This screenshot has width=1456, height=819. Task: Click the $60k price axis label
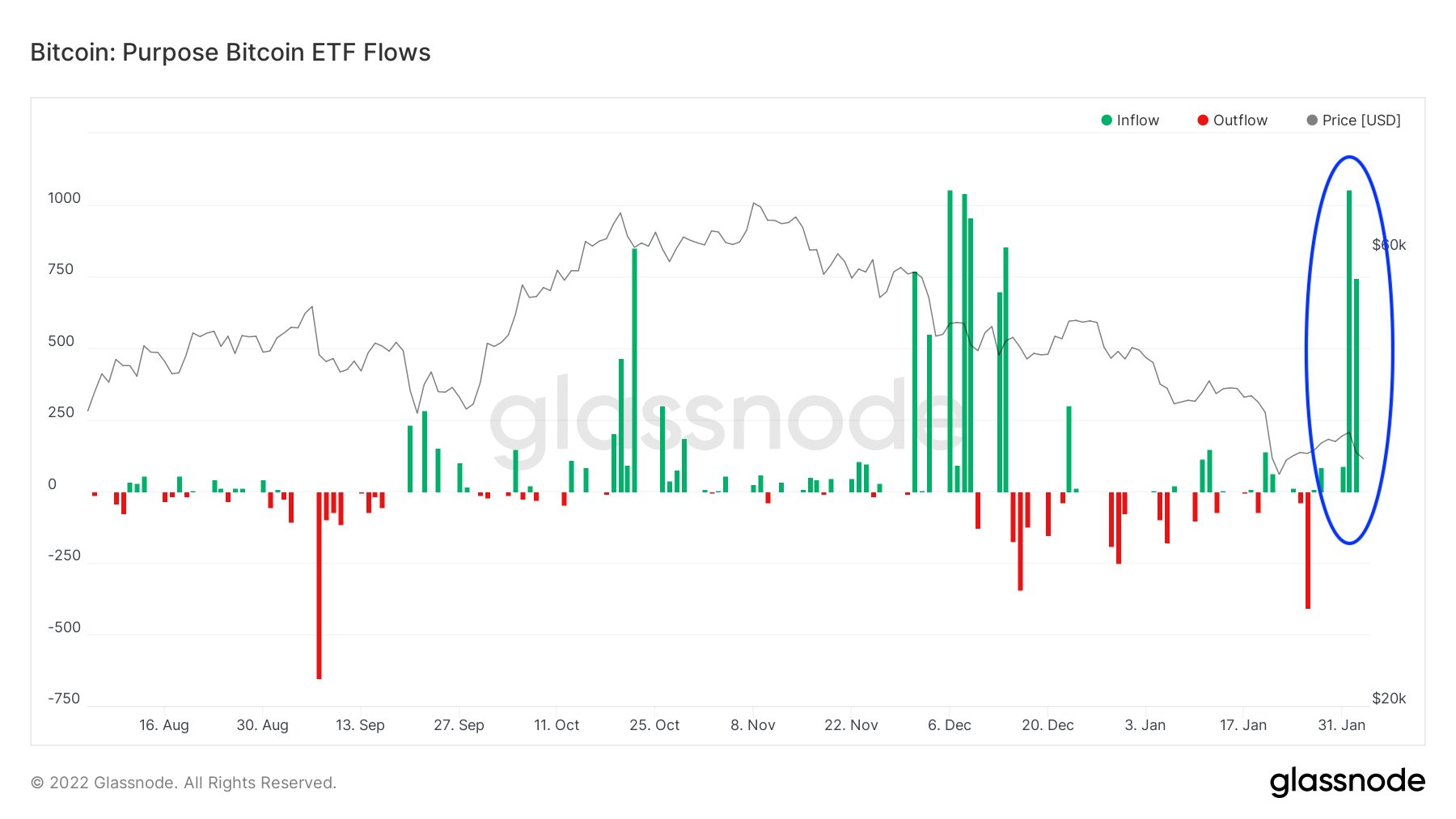coord(1389,245)
